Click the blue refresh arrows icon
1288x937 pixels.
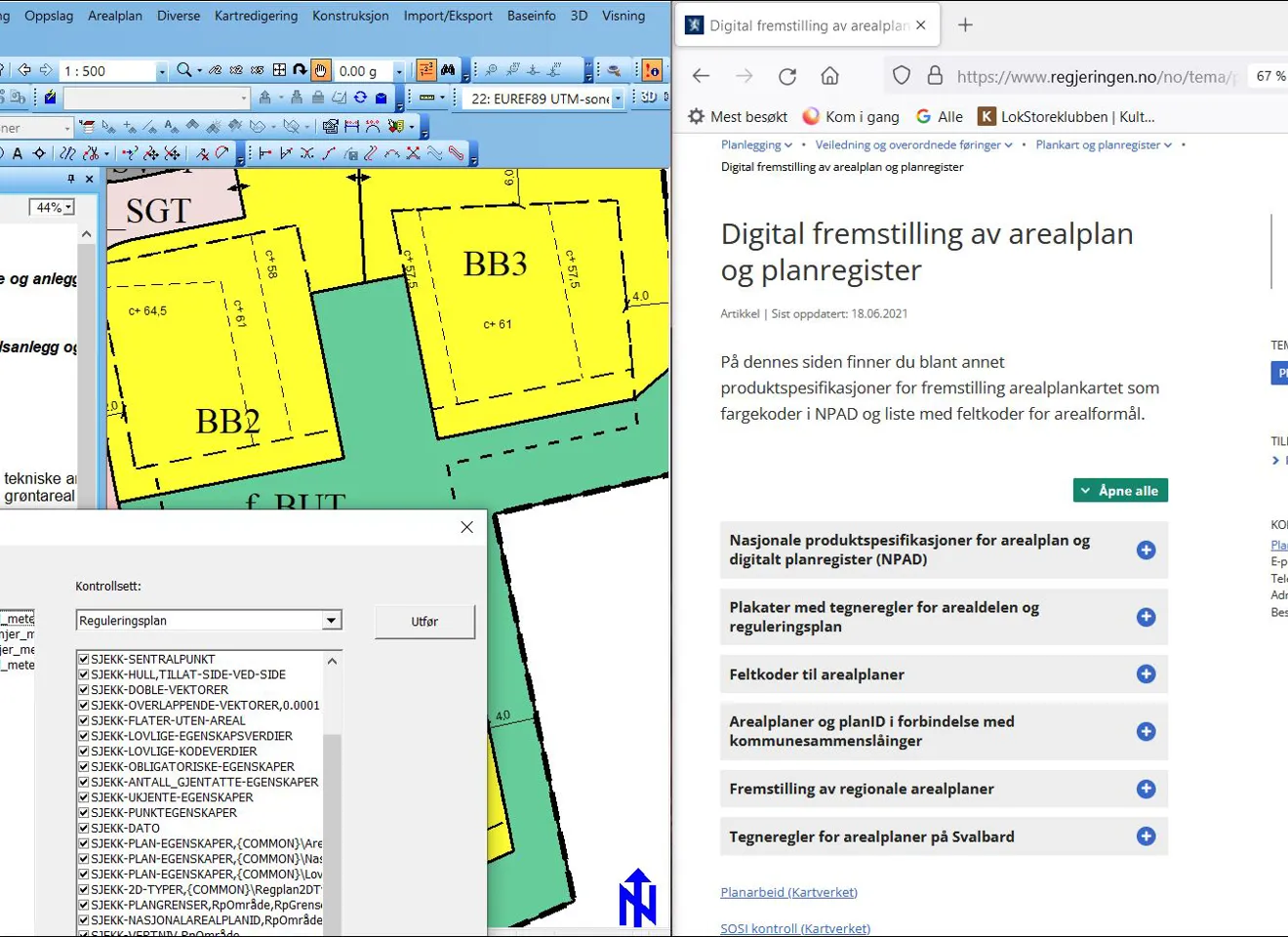360,98
